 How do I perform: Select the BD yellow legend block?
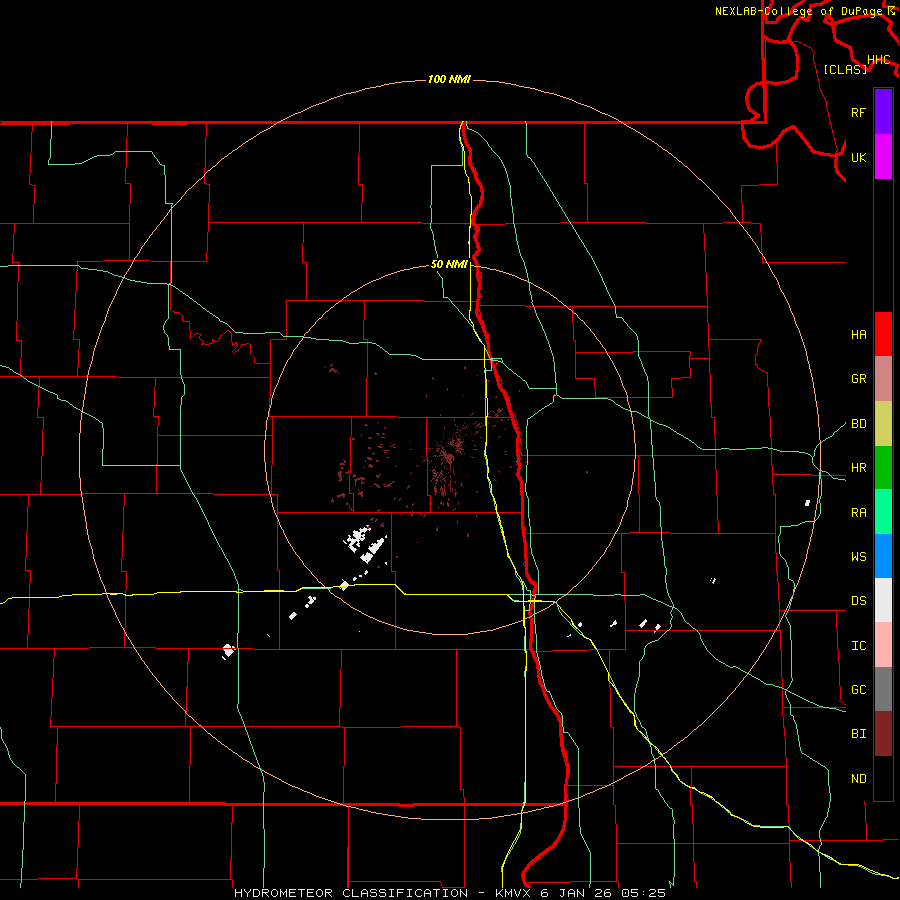[x=883, y=424]
